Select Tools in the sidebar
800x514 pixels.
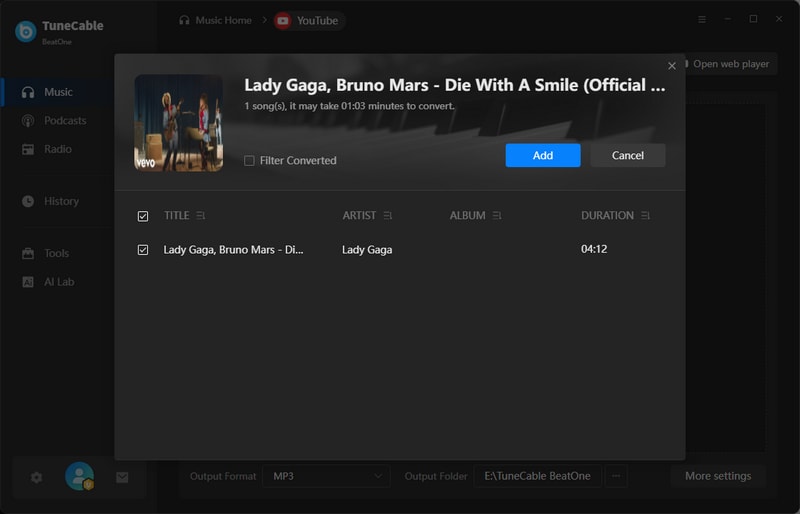coord(56,253)
